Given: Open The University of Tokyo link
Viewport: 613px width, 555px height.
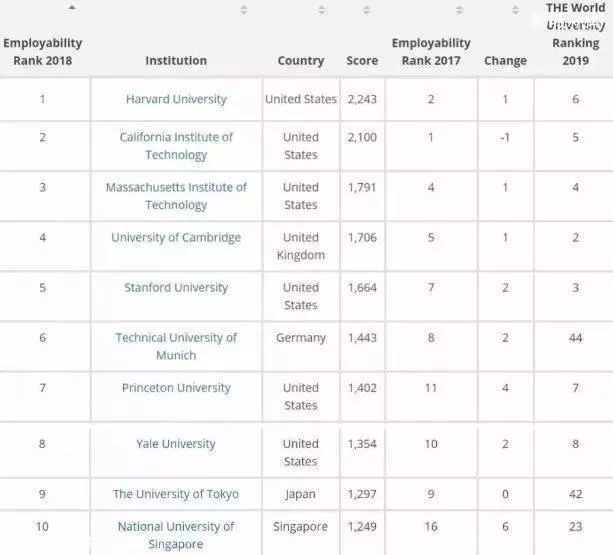Looking at the screenshot, I should (x=176, y=494).
